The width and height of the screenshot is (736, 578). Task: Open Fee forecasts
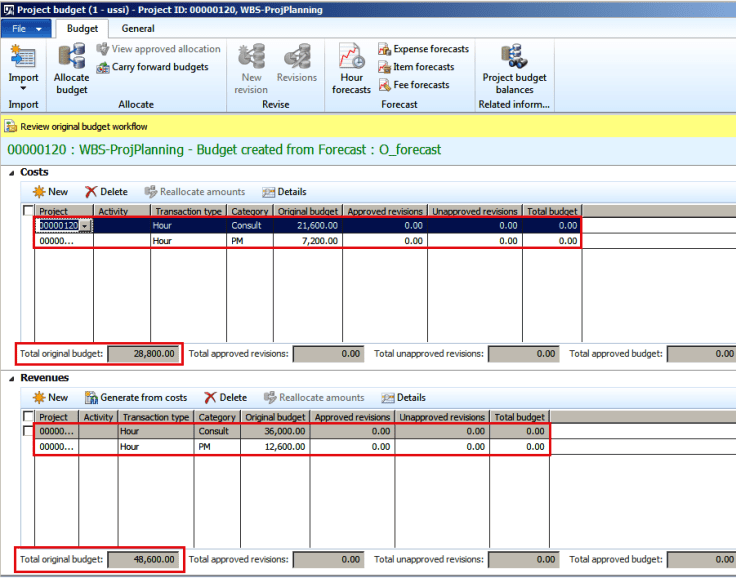385,85
